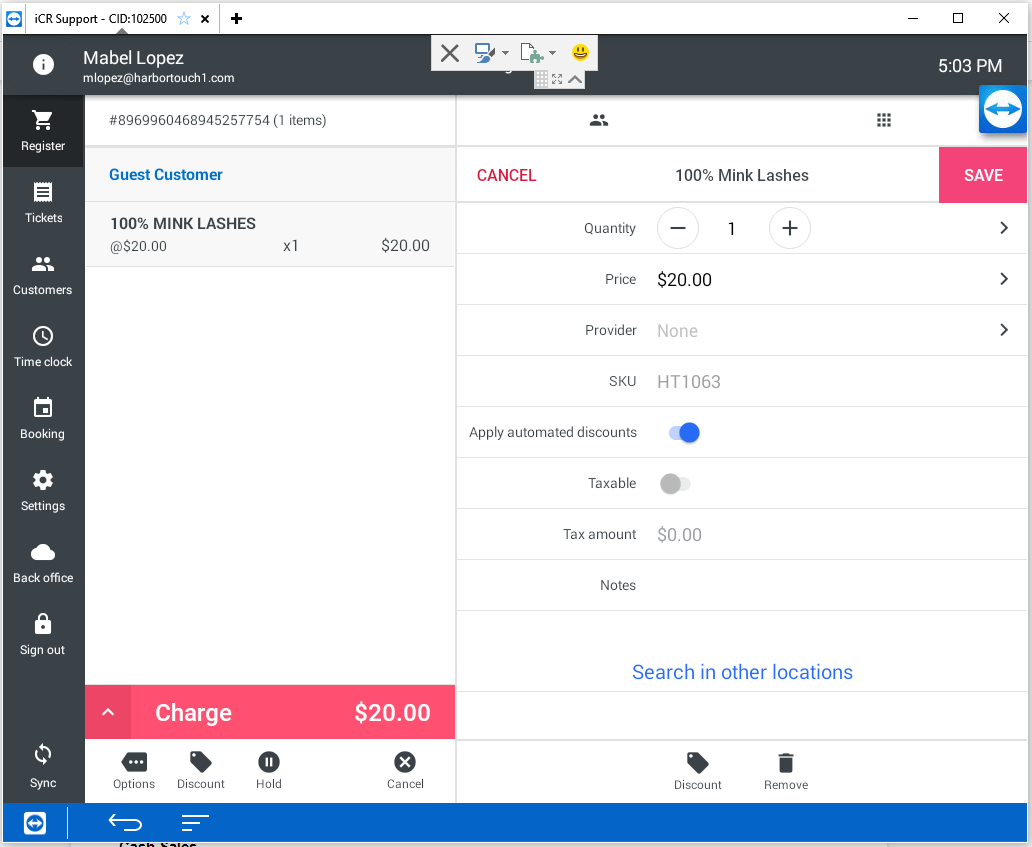This screenshot has width=1032, height=847.
Task: Increase quantity with the plus button
Action: [x=789, y=229]
